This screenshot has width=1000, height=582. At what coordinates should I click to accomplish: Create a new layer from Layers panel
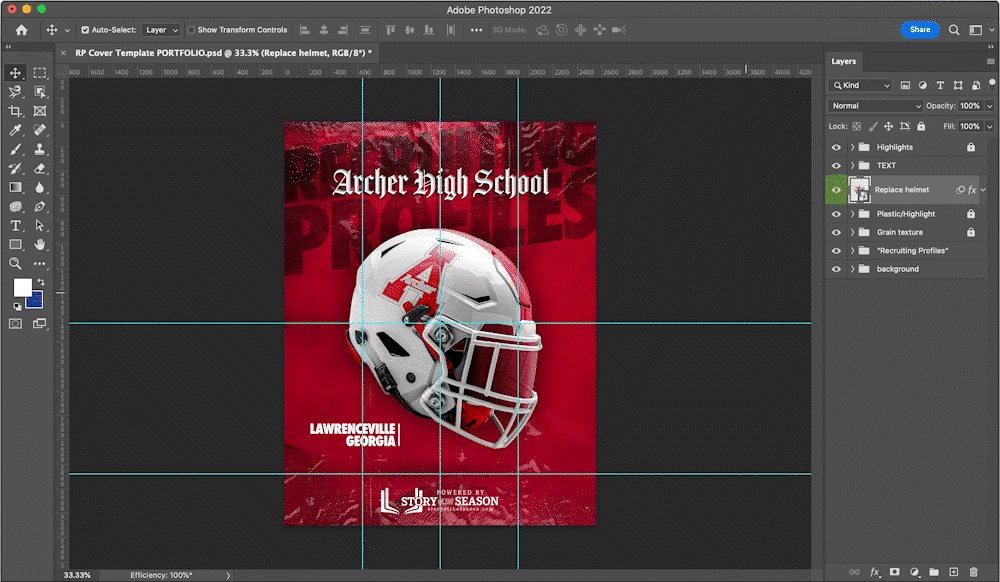954,572
